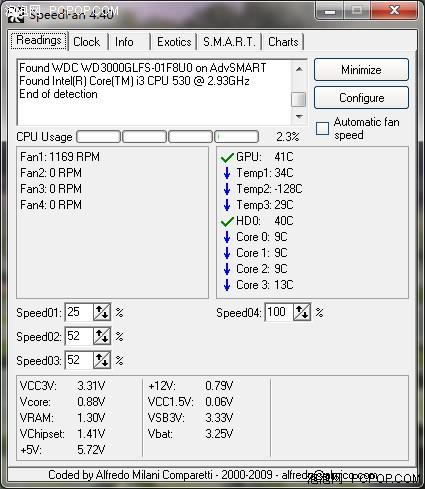The image size is (425, 489).
Task: Adjust Speed01 using its spinner arrows
Action: pyautogui.click(x=102, y=312)
